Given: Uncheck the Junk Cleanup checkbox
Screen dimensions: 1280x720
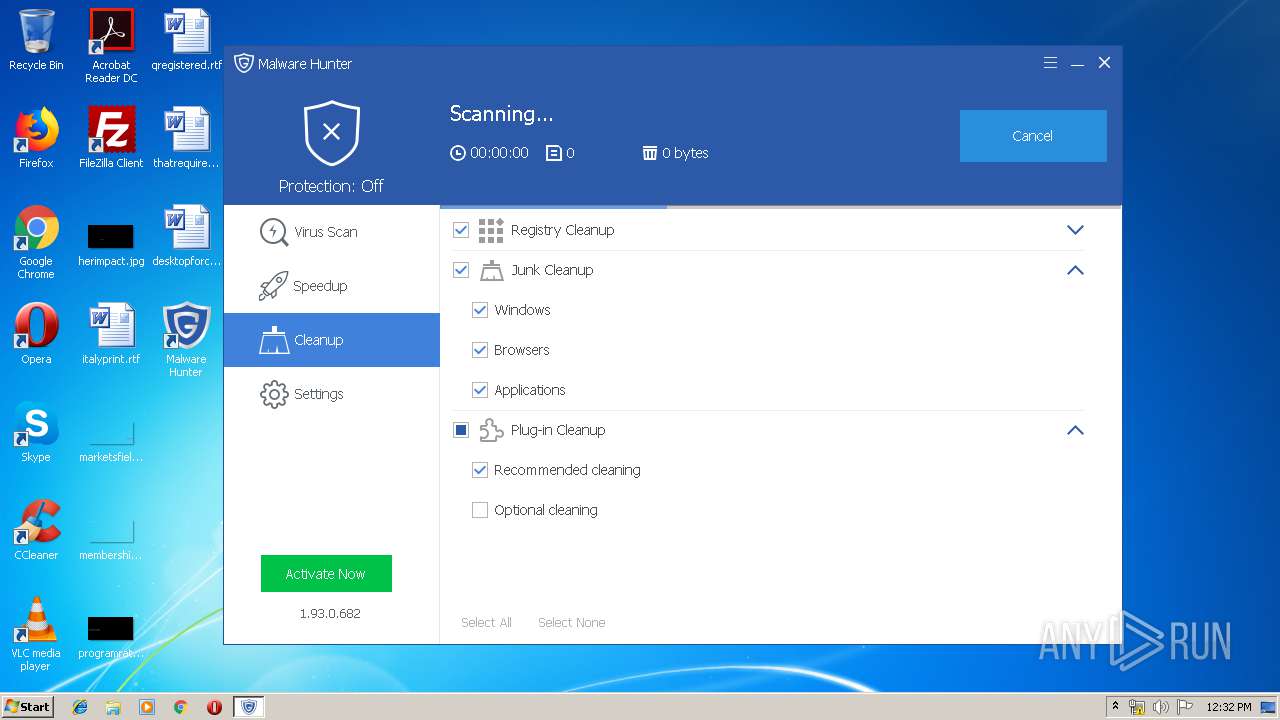Looking at the screenshot, I should (461, 270).
